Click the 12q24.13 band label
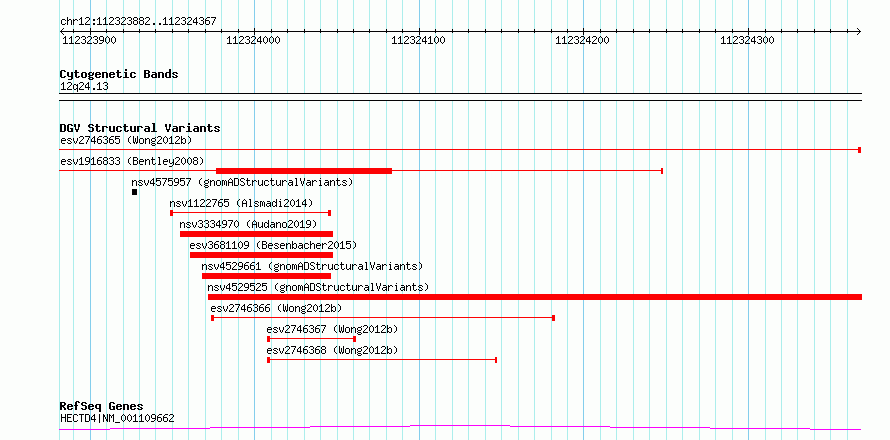890x440 pixels. coord(84,87)
